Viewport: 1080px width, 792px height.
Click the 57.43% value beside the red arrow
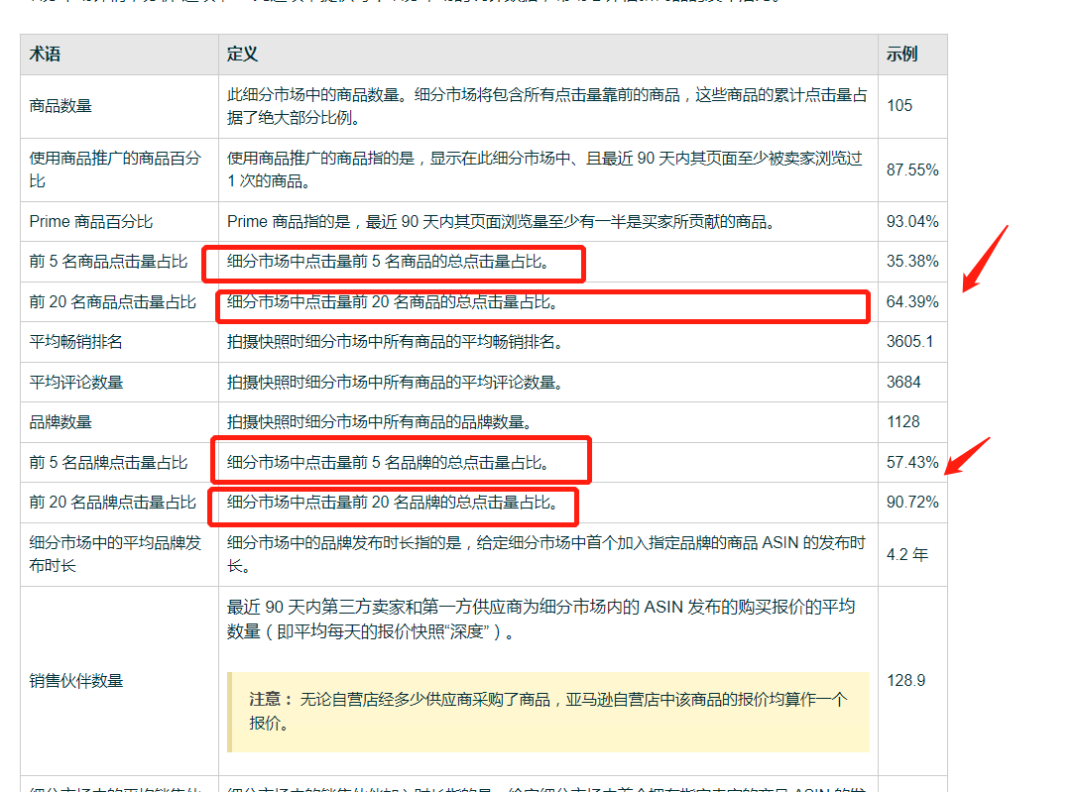(x=913, y=463)
